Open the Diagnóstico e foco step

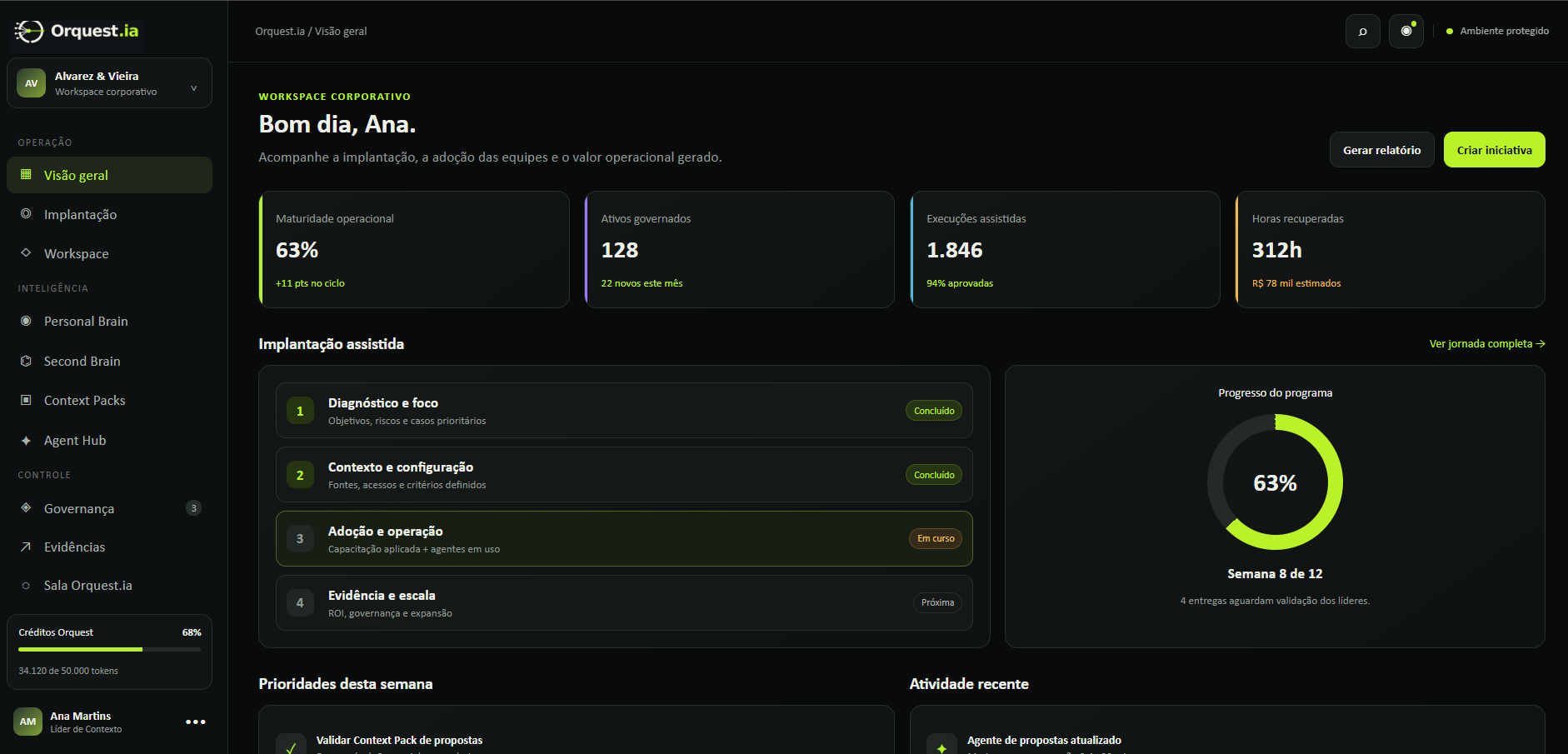click(624, 411)
